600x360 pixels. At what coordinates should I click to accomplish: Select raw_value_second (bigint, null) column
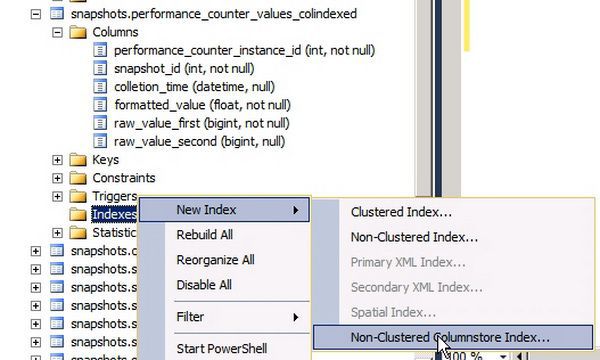point(199,142)
